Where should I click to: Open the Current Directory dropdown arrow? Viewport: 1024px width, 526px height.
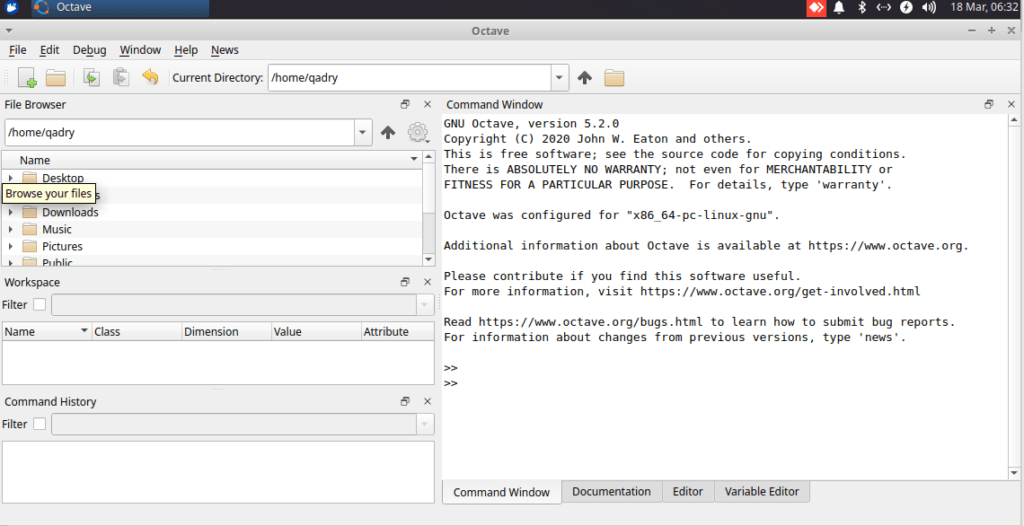(559, 78)
